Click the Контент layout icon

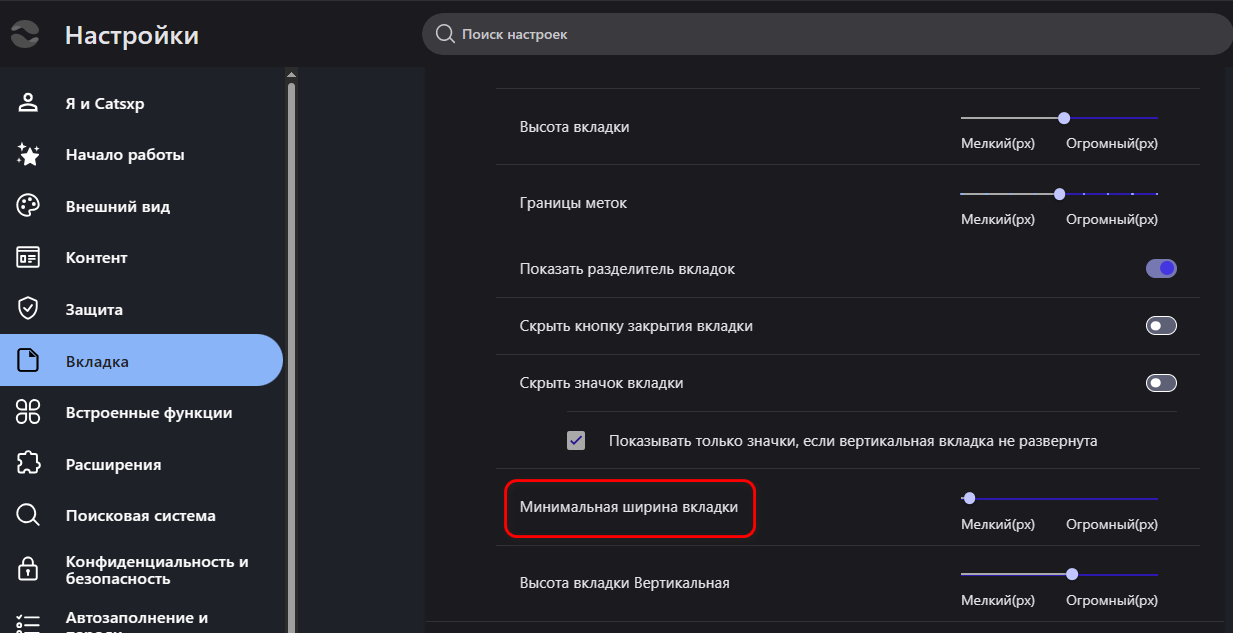[x=28, y=257]
